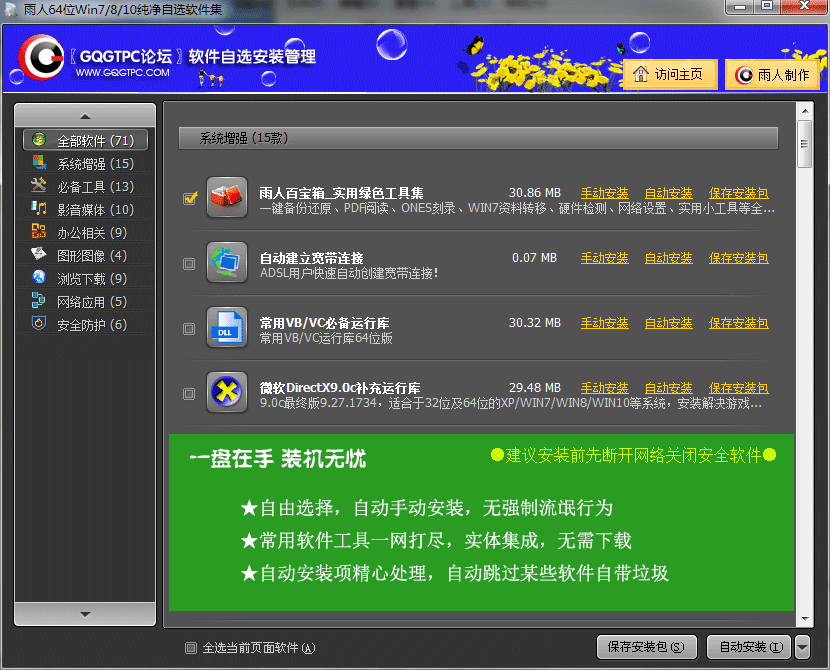Click the bottom 自动安装(I) button
The height and width of the screenshot is (670, 830).
pyautogui.click(x=750, y=647)
